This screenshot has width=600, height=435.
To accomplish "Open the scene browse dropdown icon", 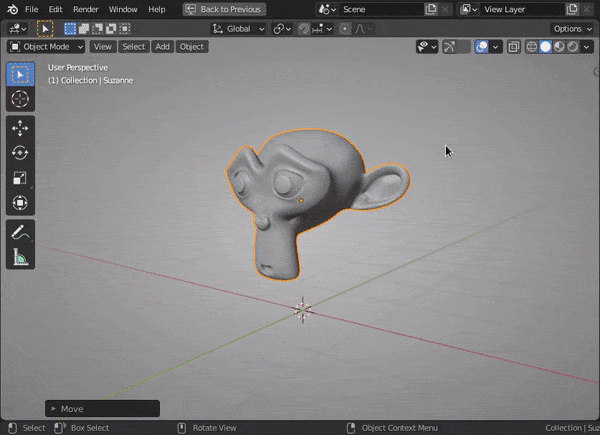I will [327, 9].
